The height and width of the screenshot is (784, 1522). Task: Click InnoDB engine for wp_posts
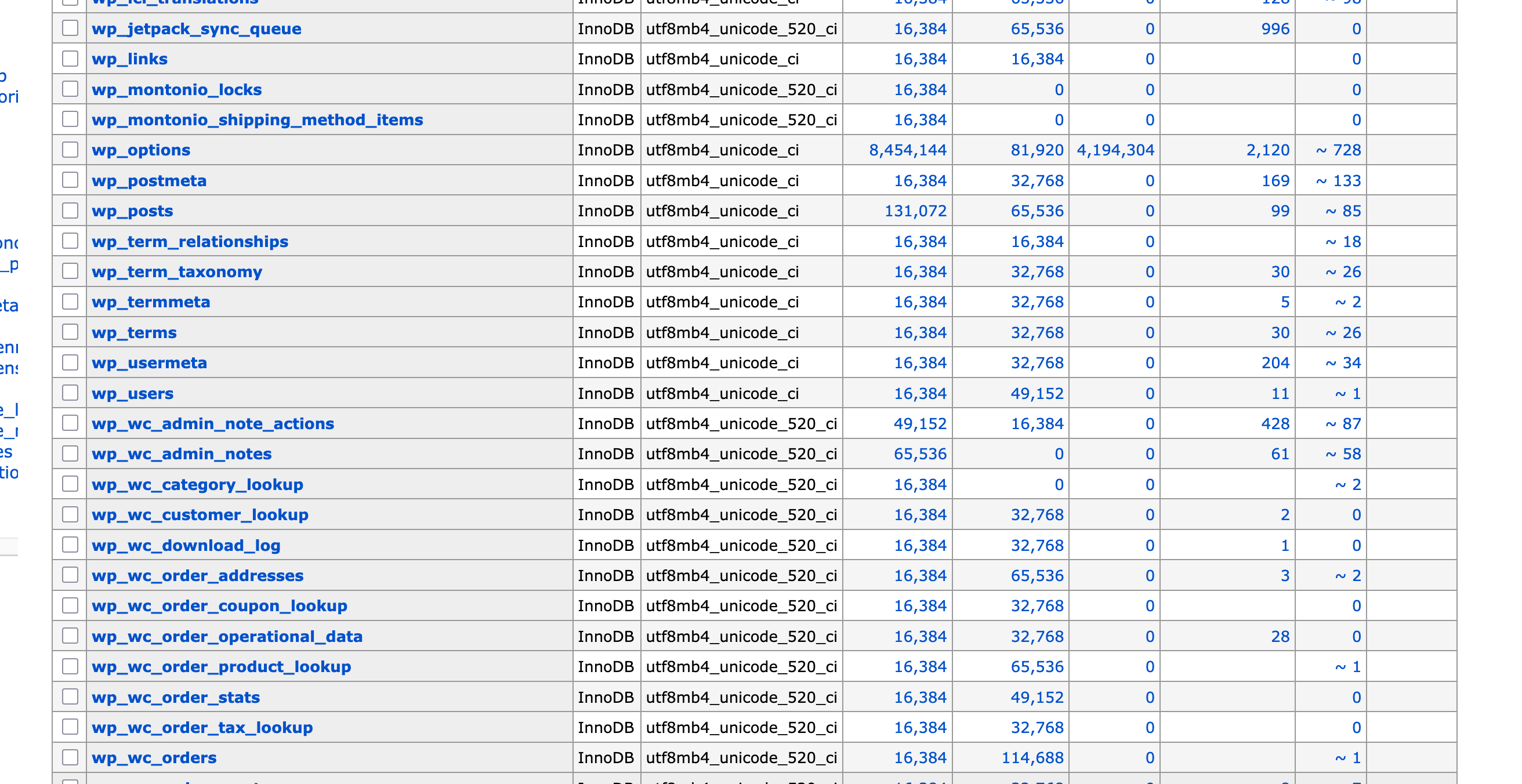click(x=606, y=211)
